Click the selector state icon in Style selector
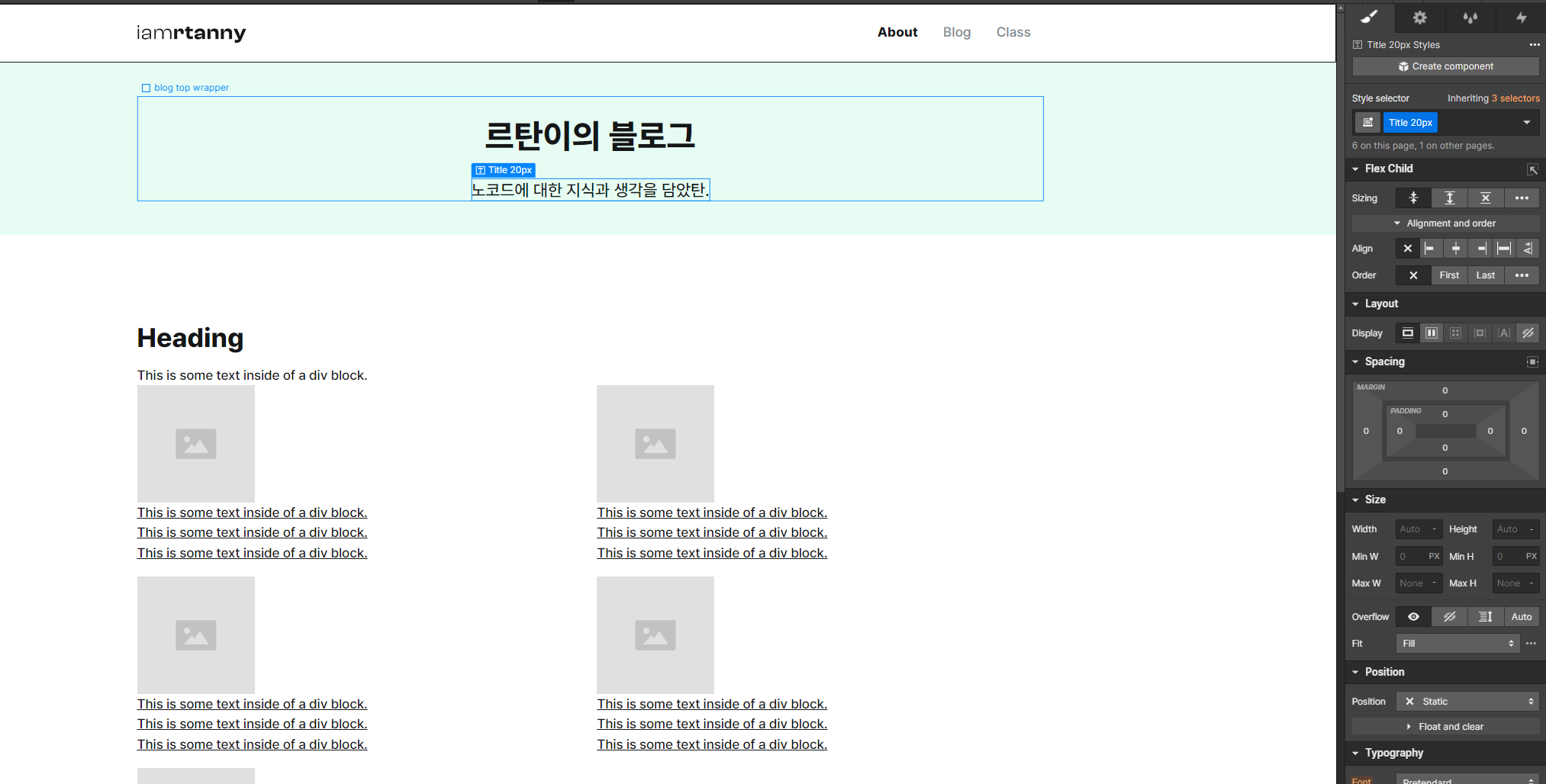 click(x=1367, y=122)
